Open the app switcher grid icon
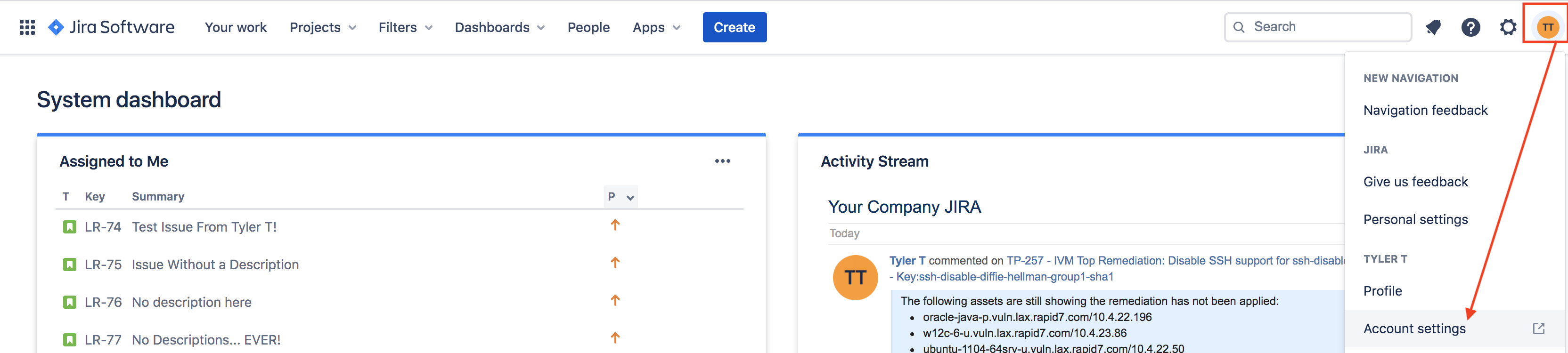 [27, 27]
